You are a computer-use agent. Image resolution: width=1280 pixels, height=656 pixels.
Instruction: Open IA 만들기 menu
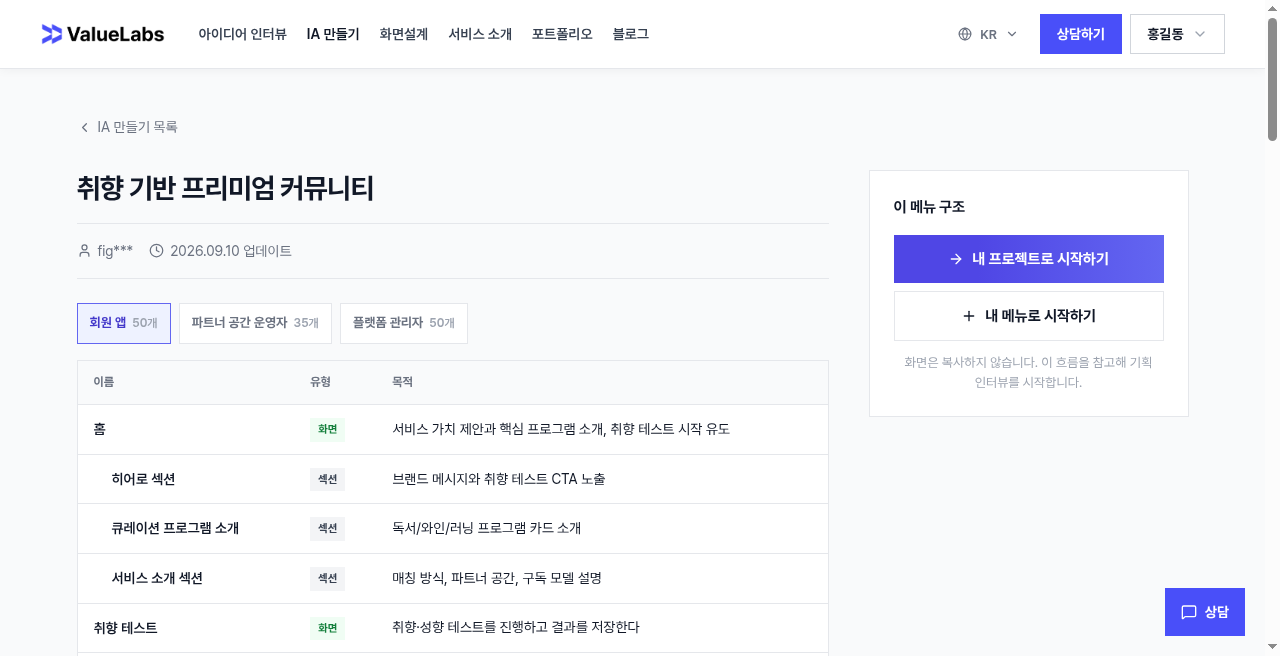(x=333, y=34)
